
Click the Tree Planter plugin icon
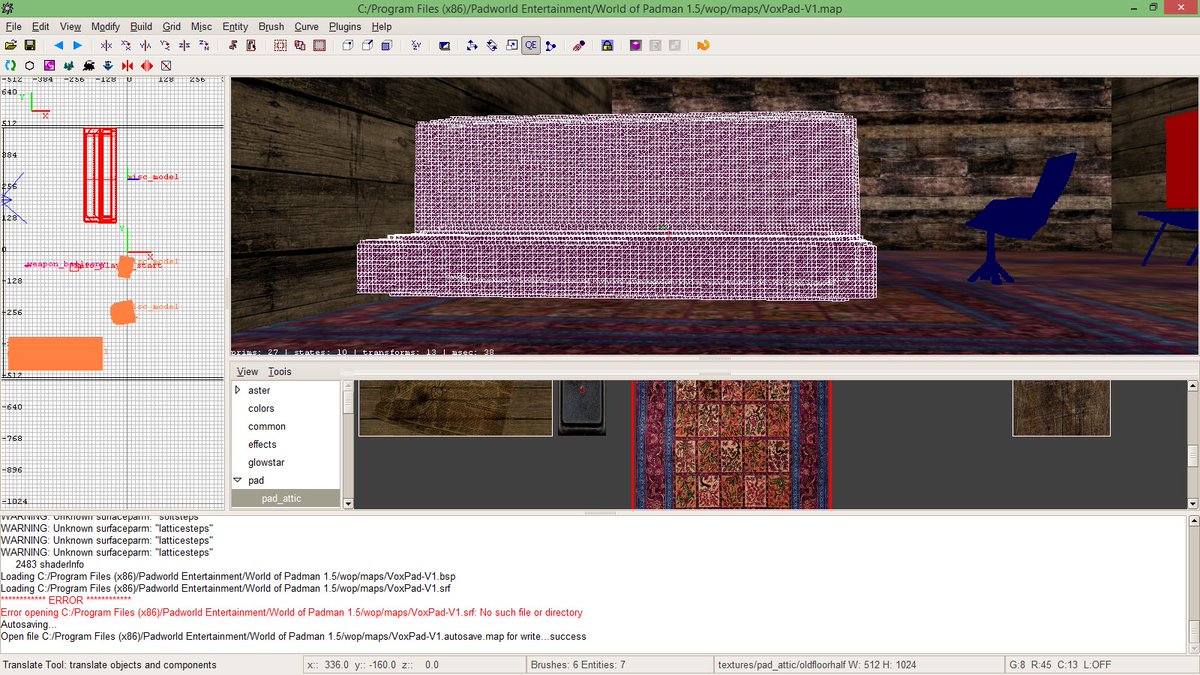(x=68, y=64)
